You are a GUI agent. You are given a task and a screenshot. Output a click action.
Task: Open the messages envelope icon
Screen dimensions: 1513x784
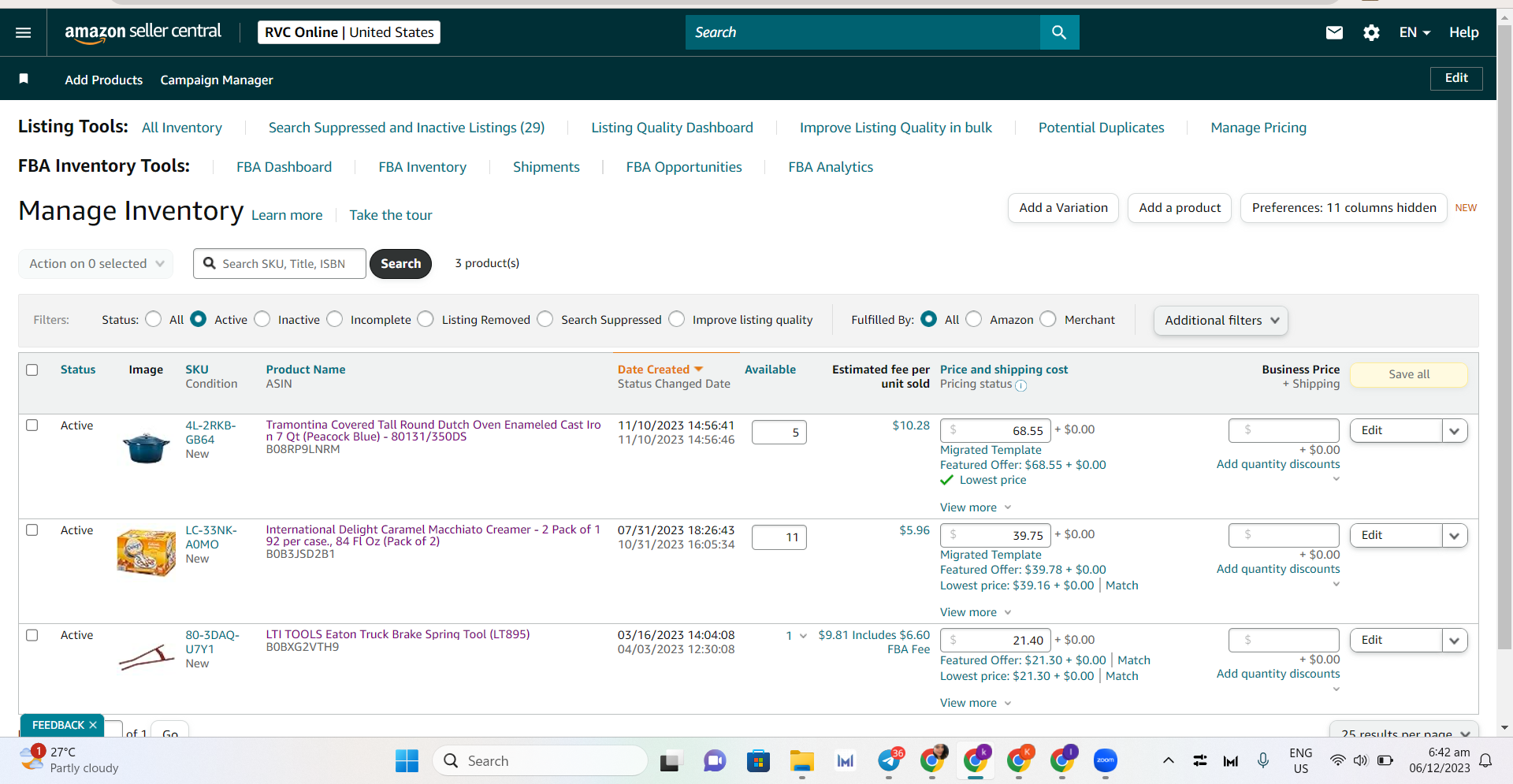[1334, 32]
